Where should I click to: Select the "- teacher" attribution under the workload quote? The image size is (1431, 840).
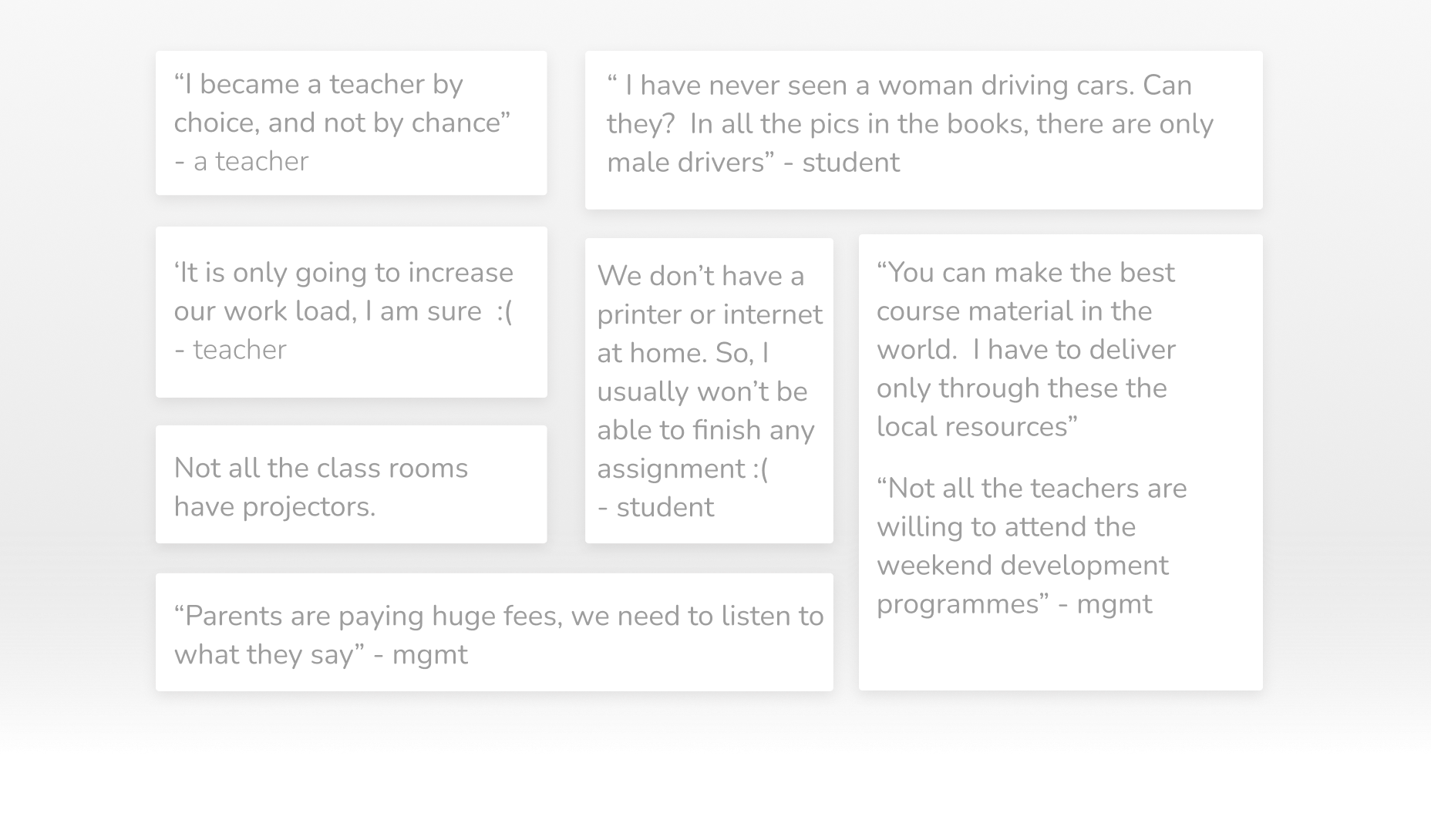tap(231, 350)
